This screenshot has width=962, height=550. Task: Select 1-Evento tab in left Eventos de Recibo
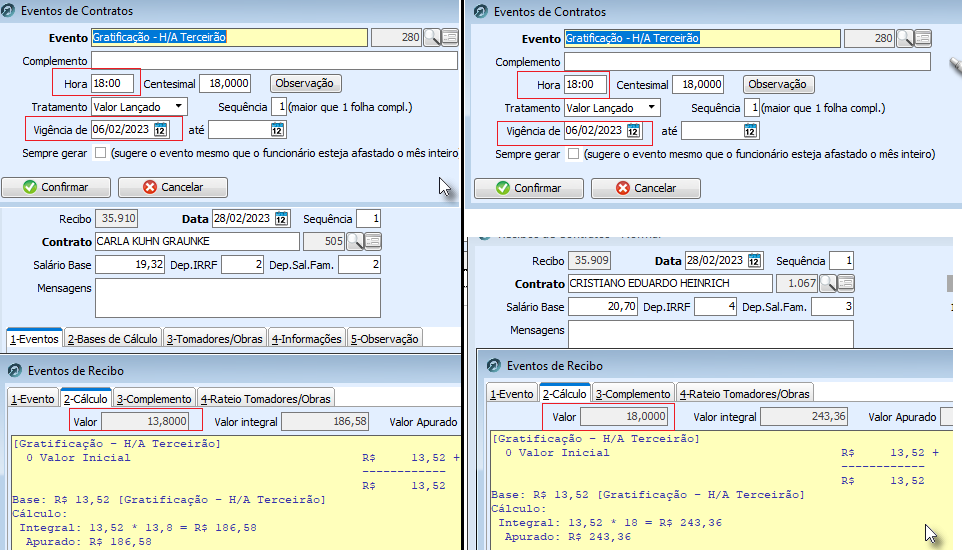[33, 398]
